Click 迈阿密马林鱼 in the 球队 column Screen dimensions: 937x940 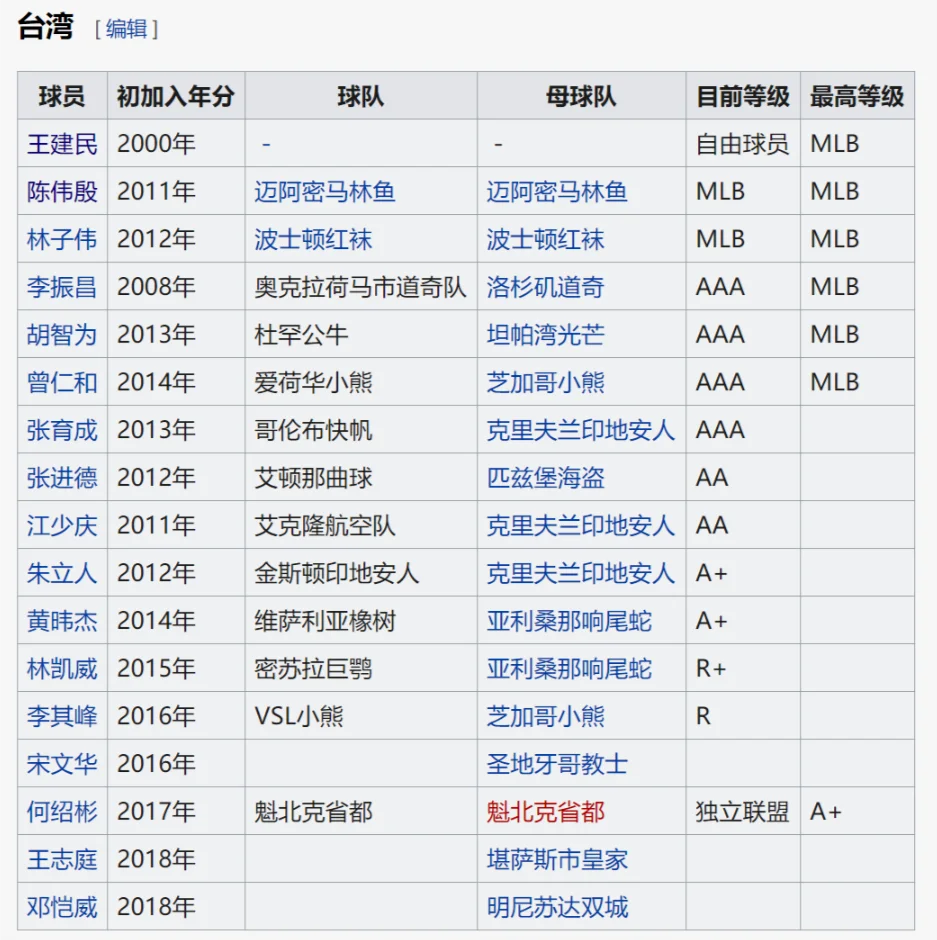pos(324,191)
